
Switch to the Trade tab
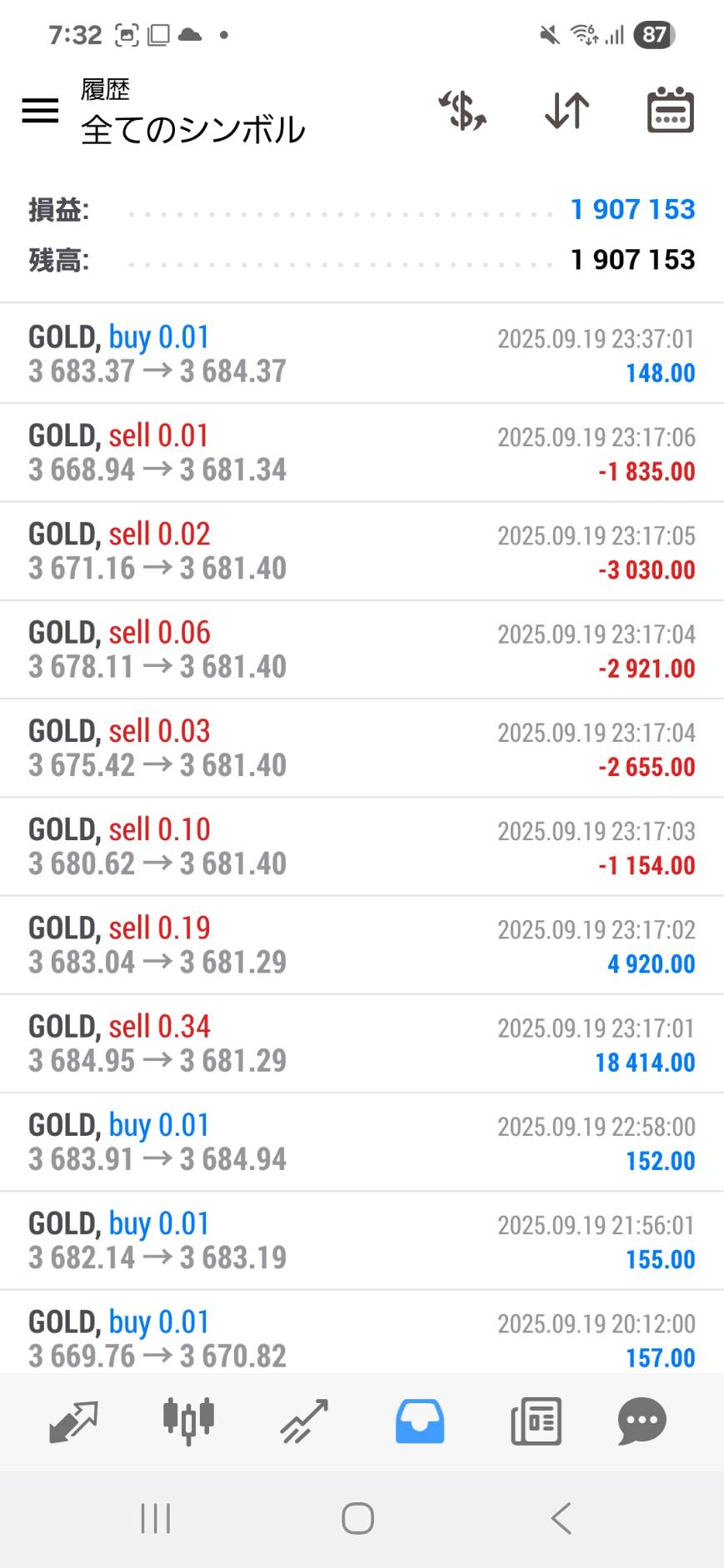click(304, 1421)
